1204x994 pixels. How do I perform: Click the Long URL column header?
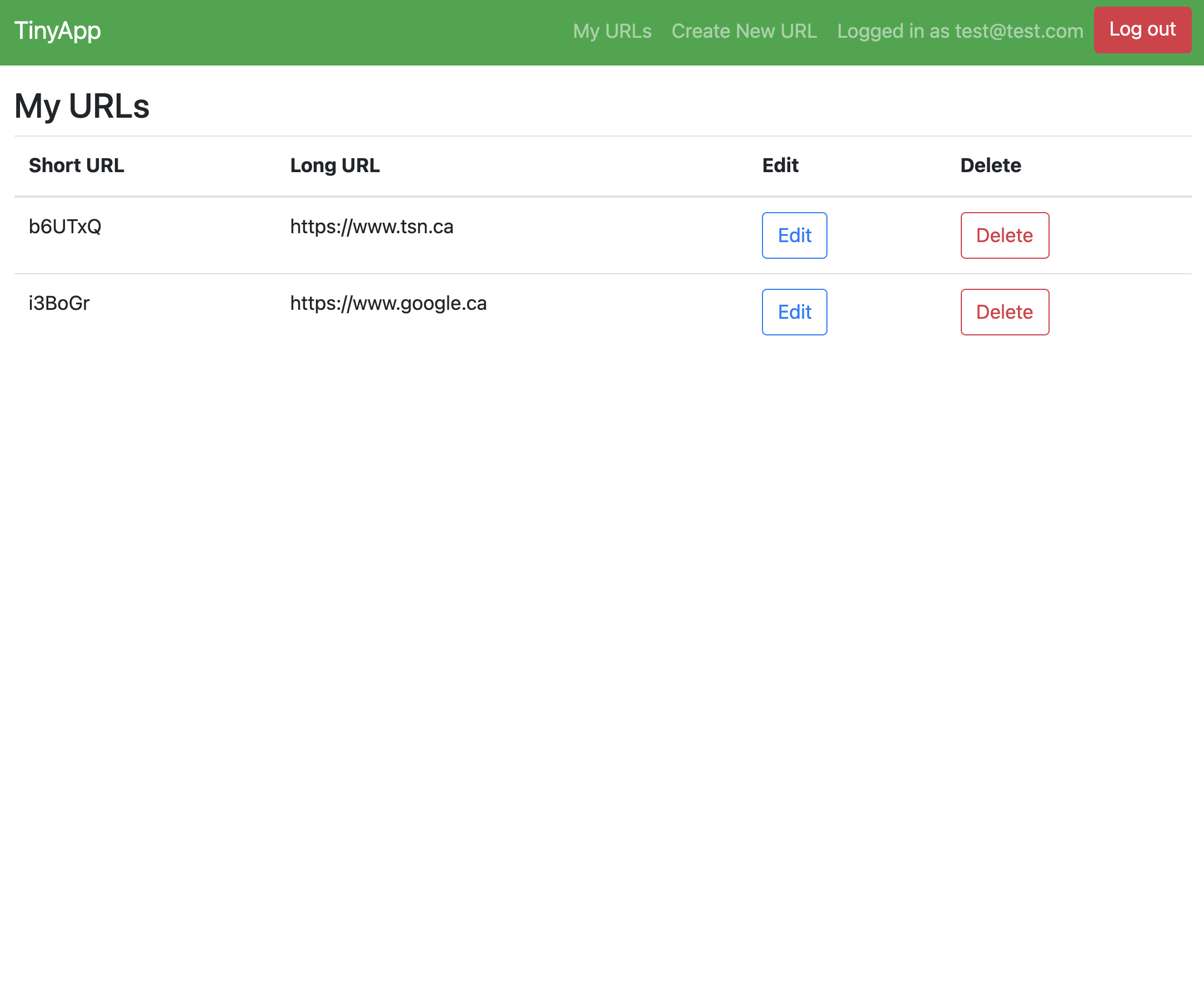pos(334,165)
